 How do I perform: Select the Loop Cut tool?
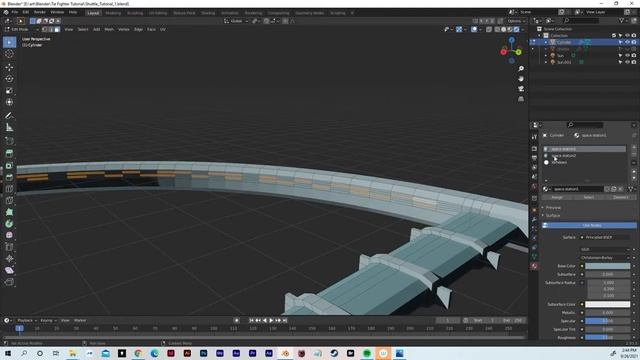click(x=9, y=189)
